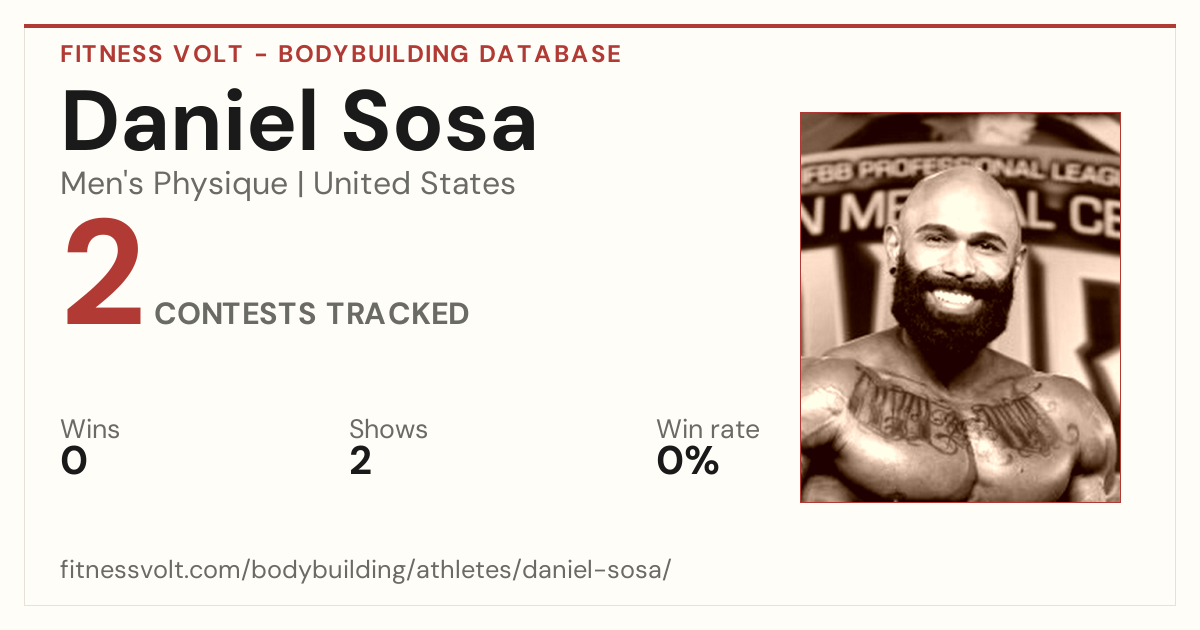Select the 2 value under Shows

(x=361, y=461)
